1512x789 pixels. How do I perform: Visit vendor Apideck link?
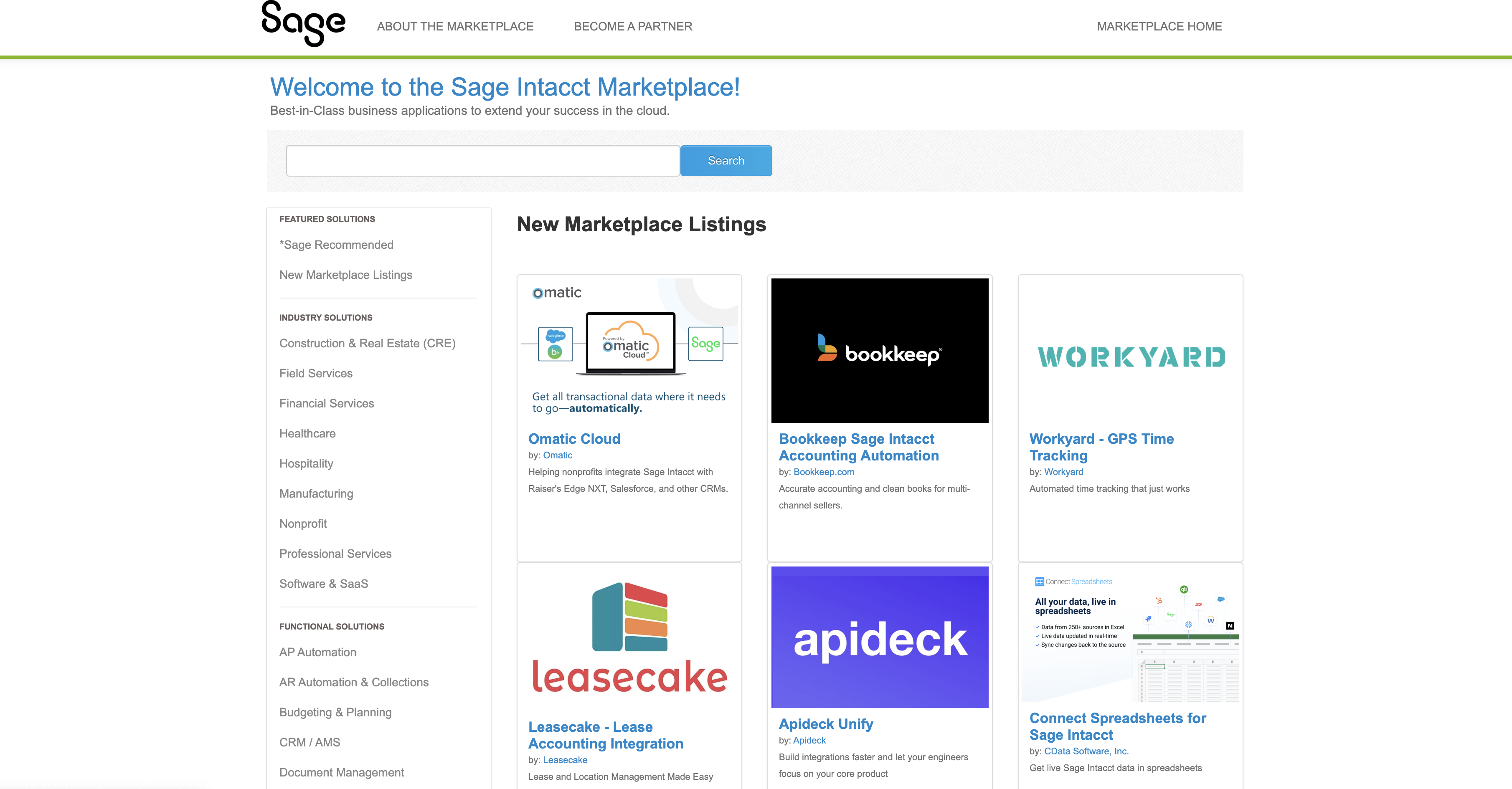point(809,740)
